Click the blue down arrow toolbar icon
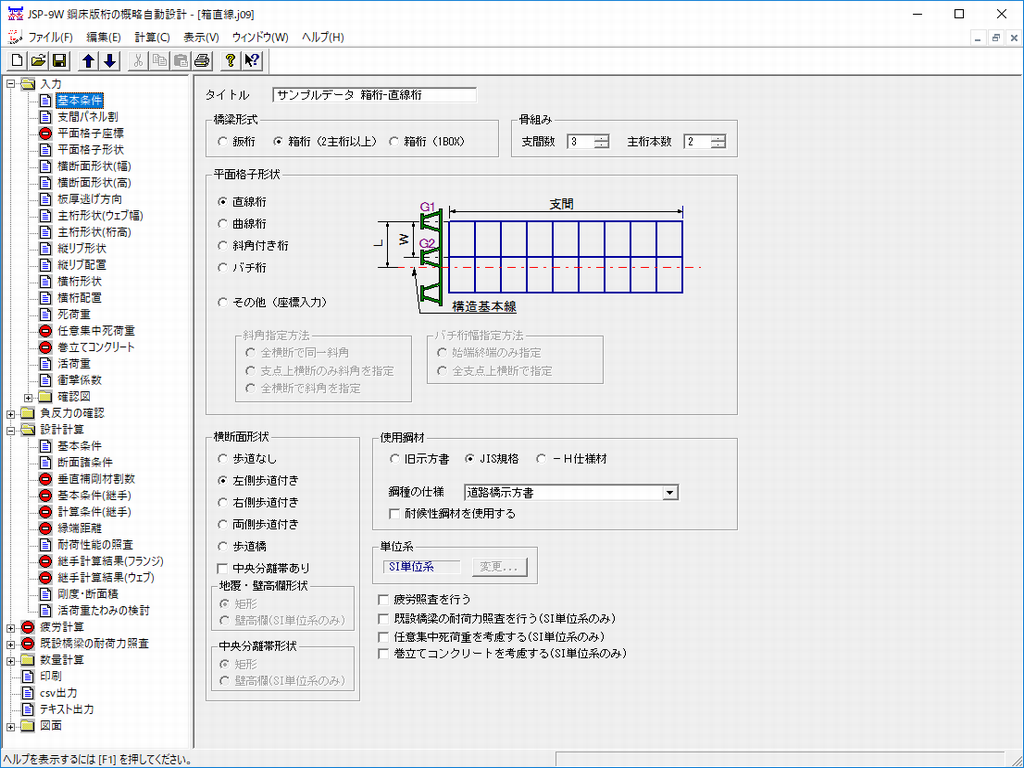 [110, 61]
